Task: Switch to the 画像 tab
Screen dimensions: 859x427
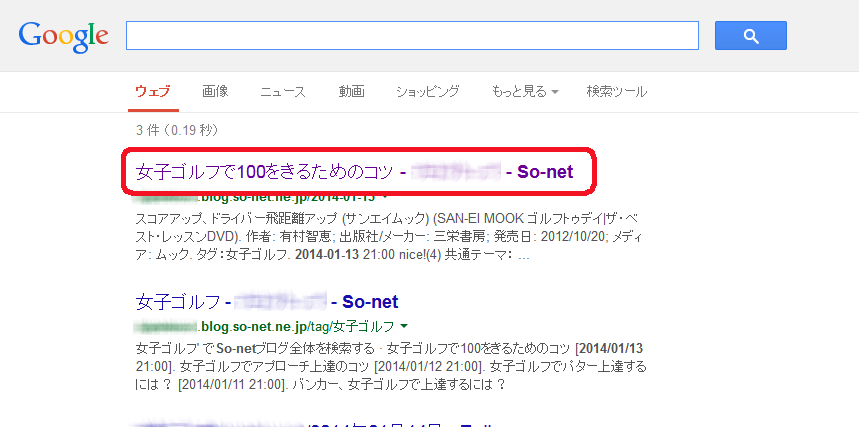Action: click(215, 92)
